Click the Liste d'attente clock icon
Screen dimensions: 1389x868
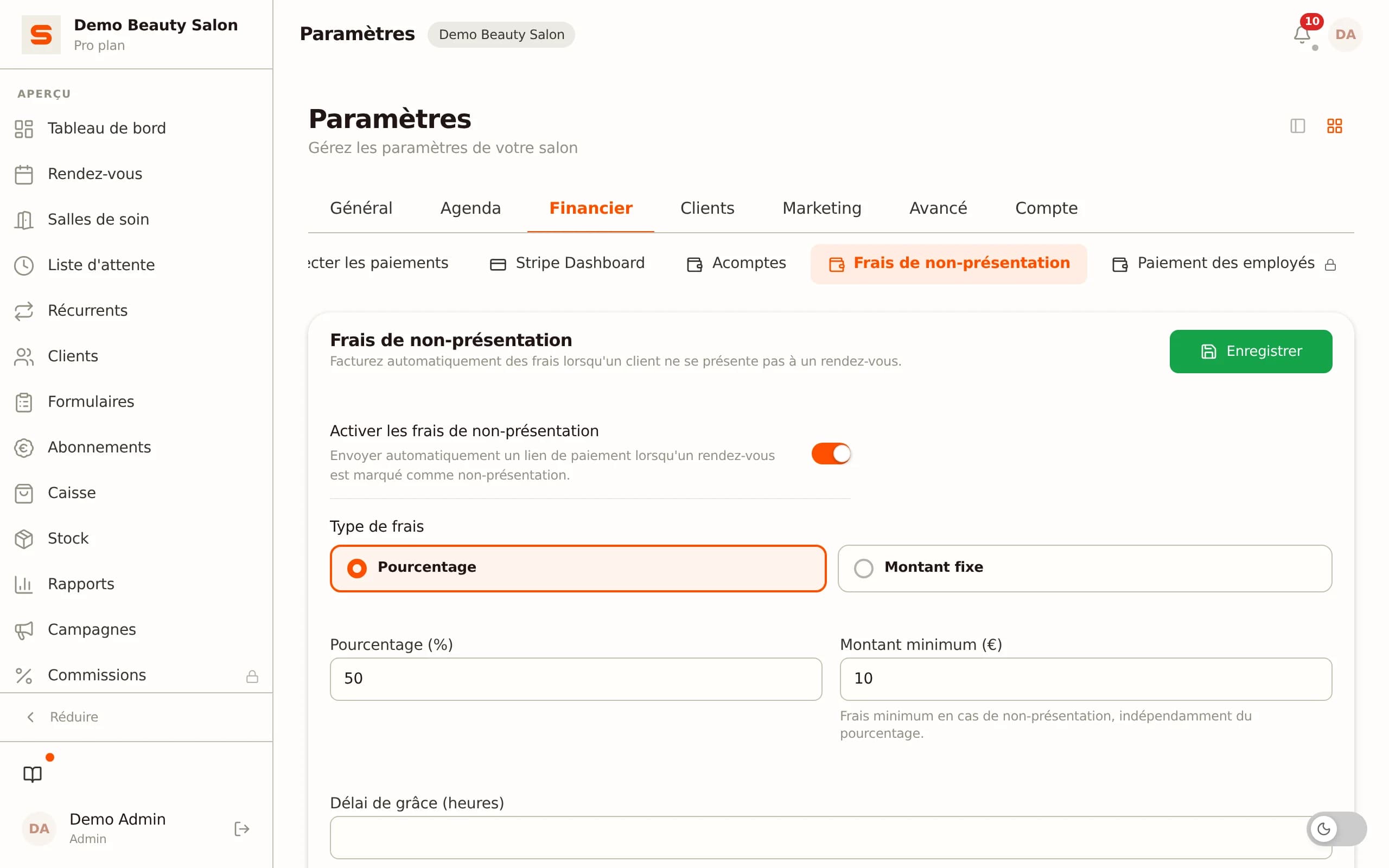point(23,265)
